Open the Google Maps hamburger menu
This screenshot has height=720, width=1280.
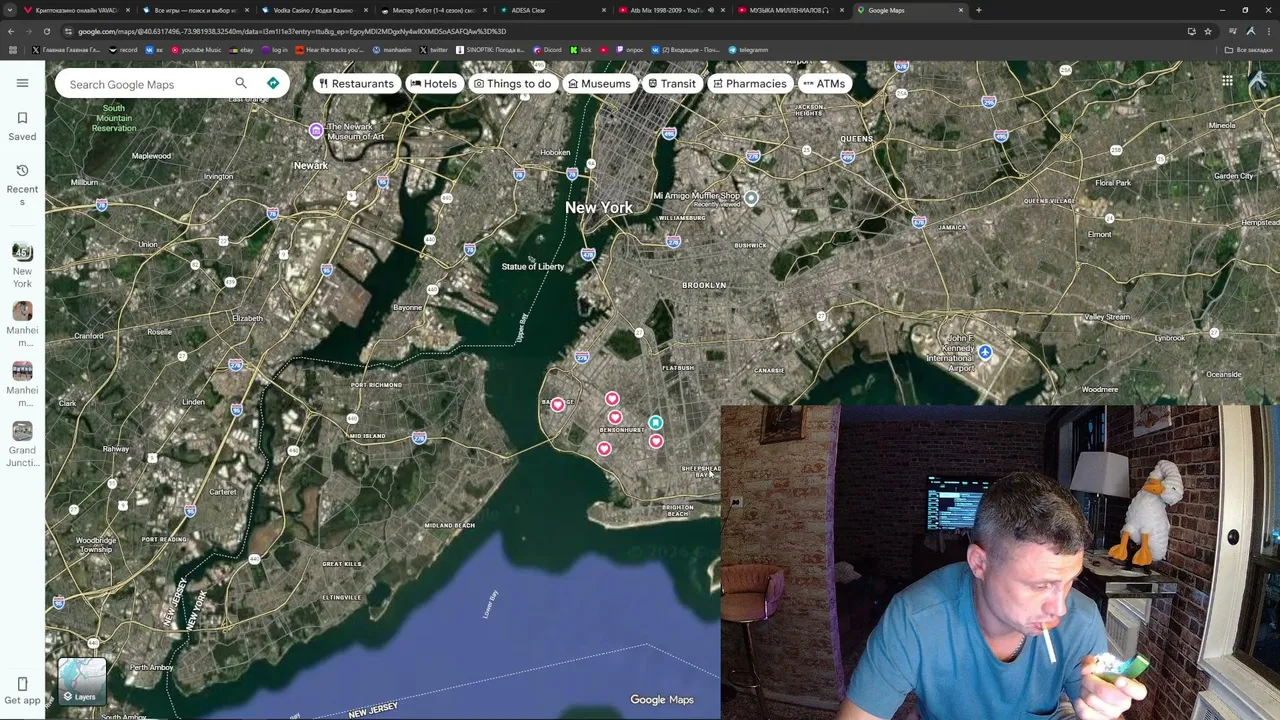[x=22, y=83]
